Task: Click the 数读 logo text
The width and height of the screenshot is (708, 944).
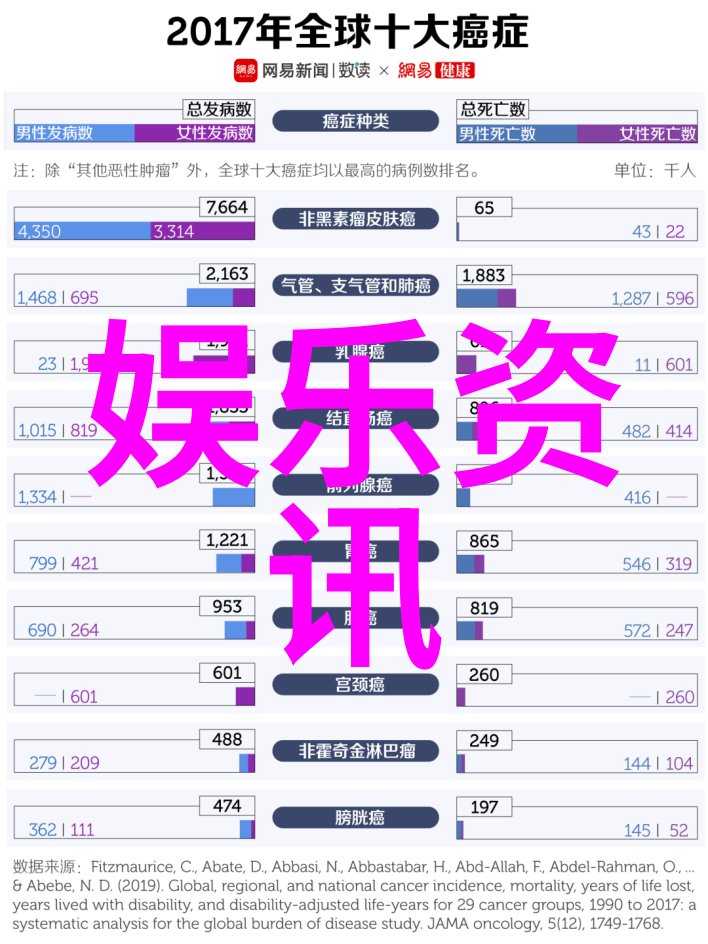Action: (354, 70)
